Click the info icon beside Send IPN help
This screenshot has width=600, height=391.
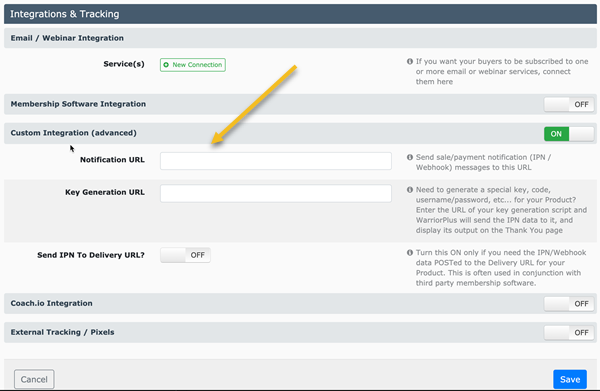[410, 253]
